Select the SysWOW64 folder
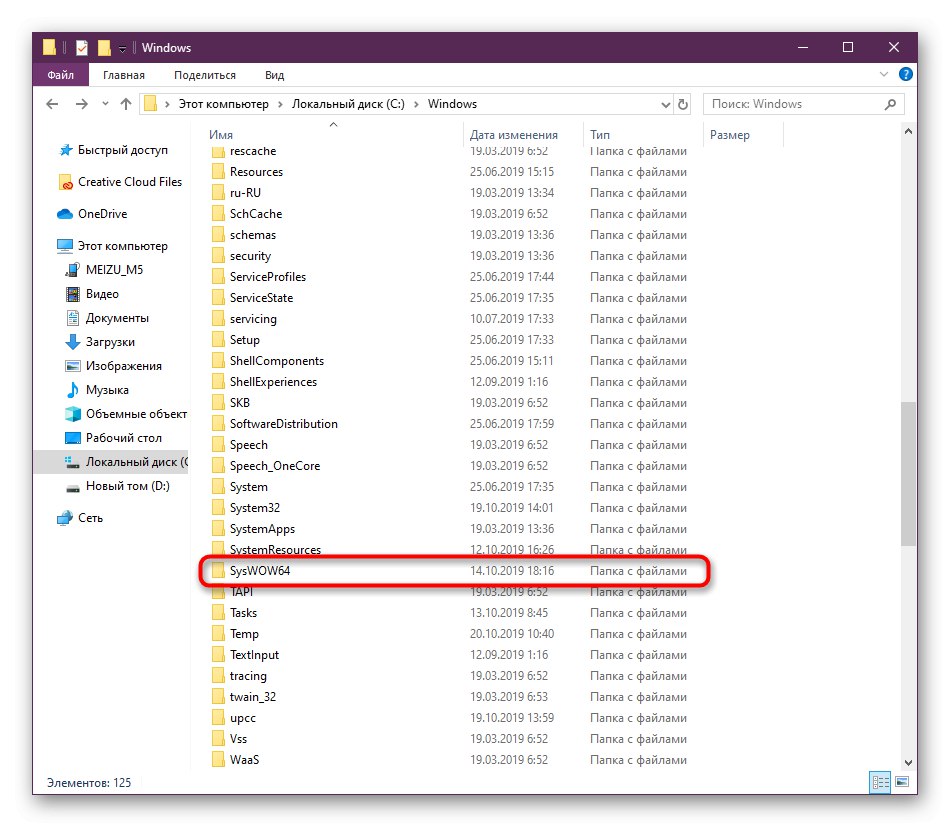Viewport: 950px width, 827px height. [x=260, y=571]
